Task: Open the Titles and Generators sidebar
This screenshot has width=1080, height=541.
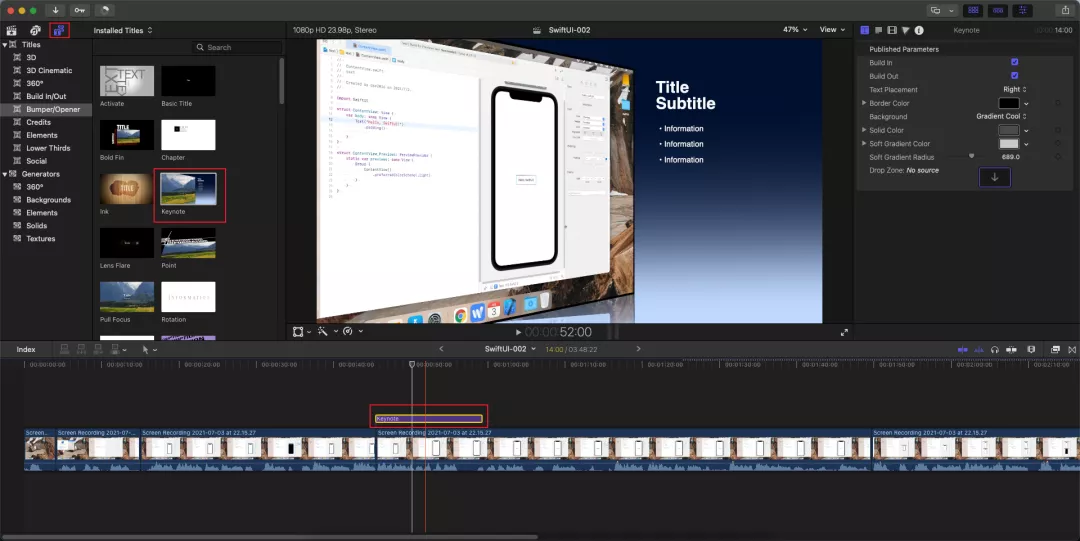Action: click(59, 30)
